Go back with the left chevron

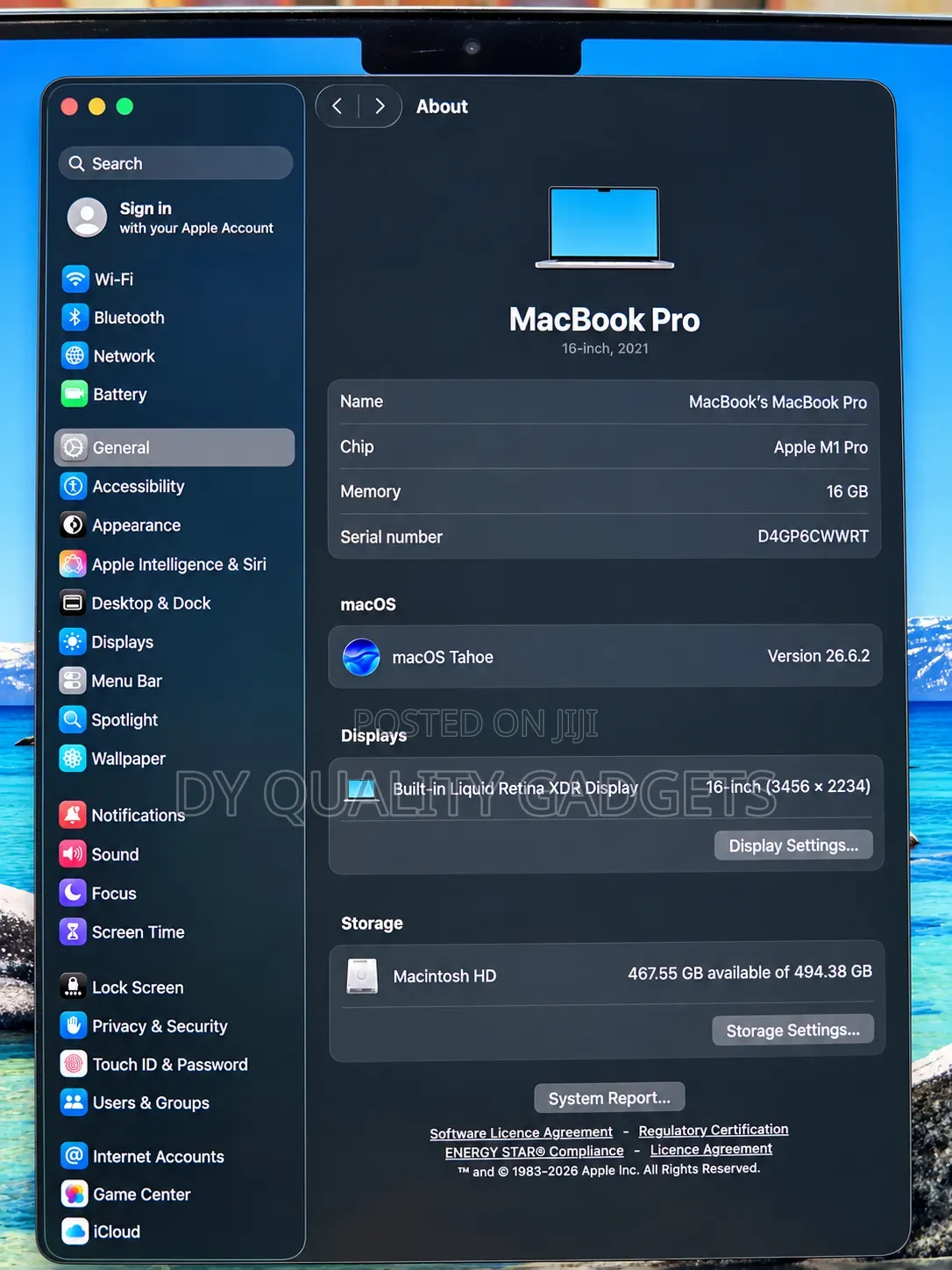click(x=337, y=106)
